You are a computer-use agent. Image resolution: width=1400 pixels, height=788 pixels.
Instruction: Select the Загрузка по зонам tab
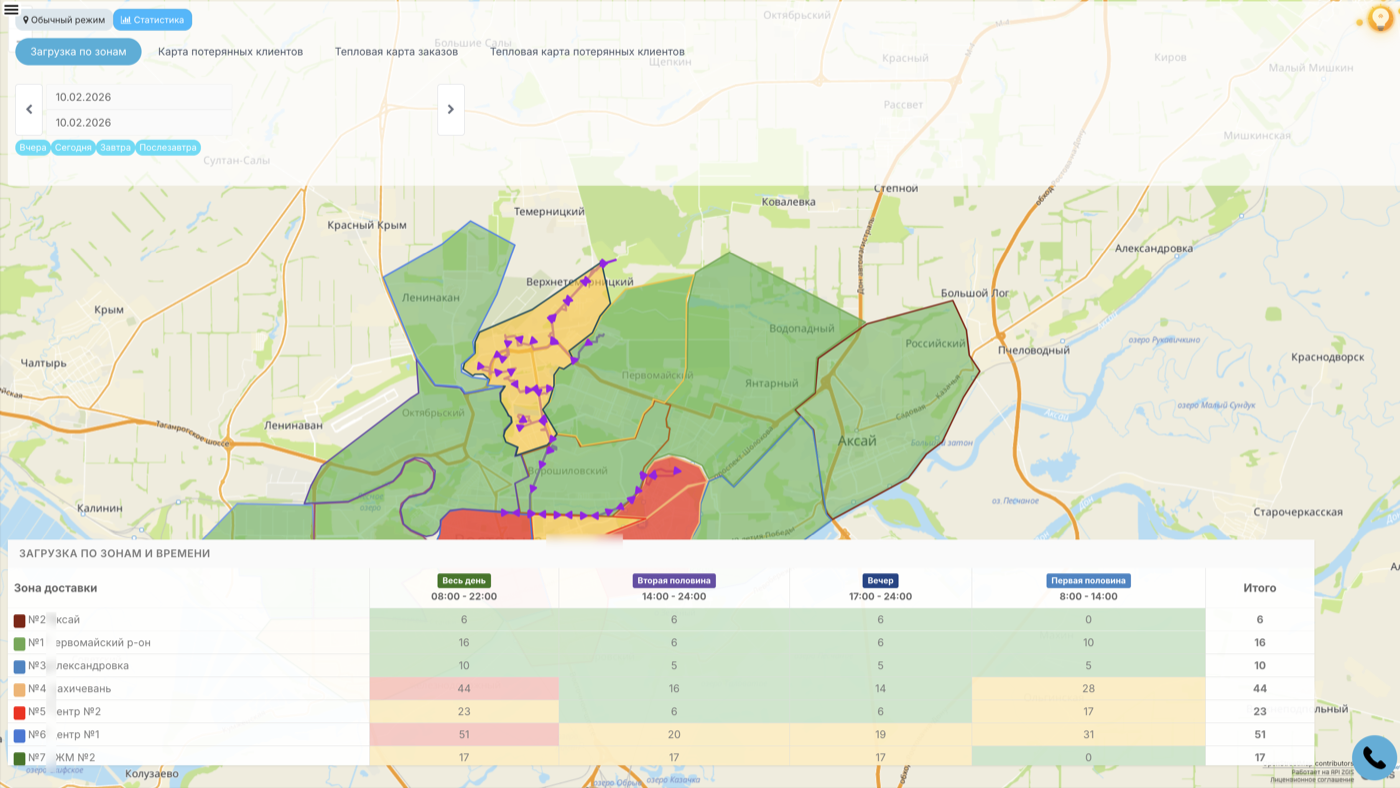pos(78,52)
